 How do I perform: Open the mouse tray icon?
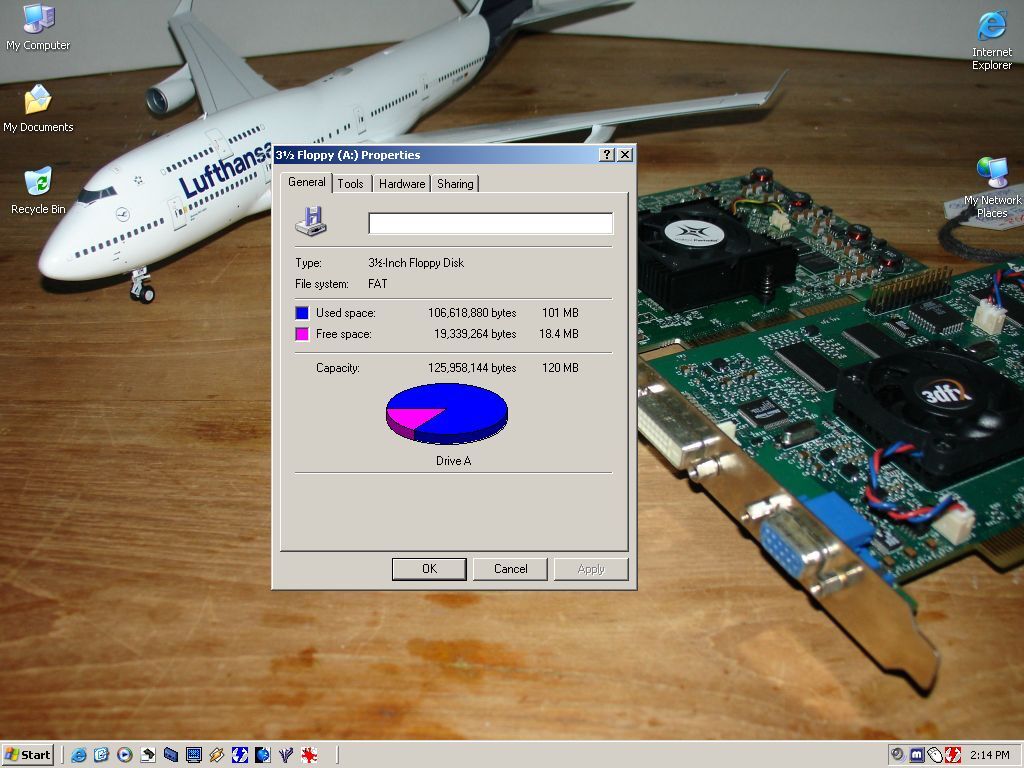point(935,755)
